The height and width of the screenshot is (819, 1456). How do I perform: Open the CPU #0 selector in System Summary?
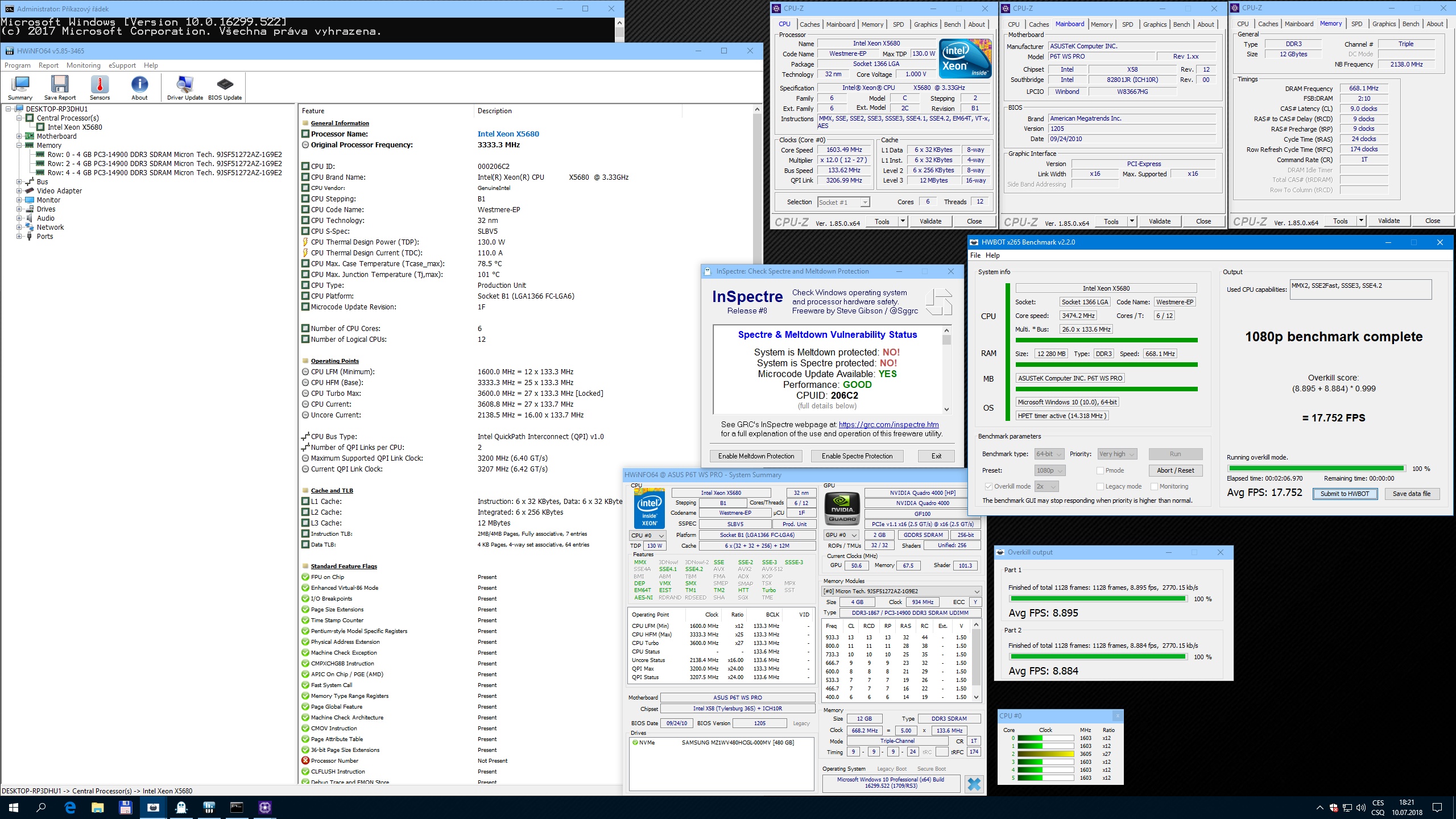[647, 535]
